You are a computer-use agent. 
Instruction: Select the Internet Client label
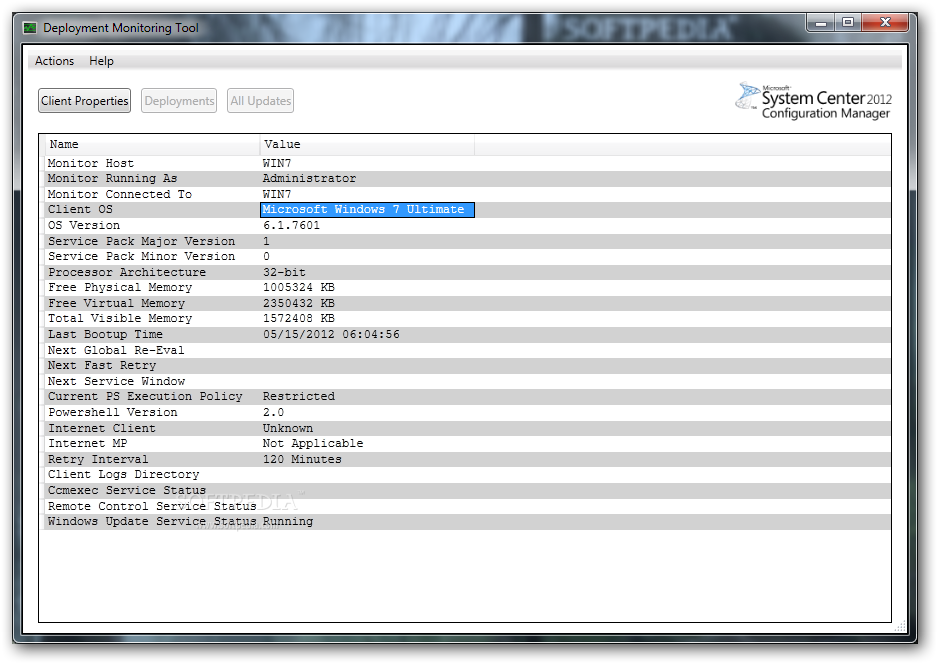[x=102, y=428]
